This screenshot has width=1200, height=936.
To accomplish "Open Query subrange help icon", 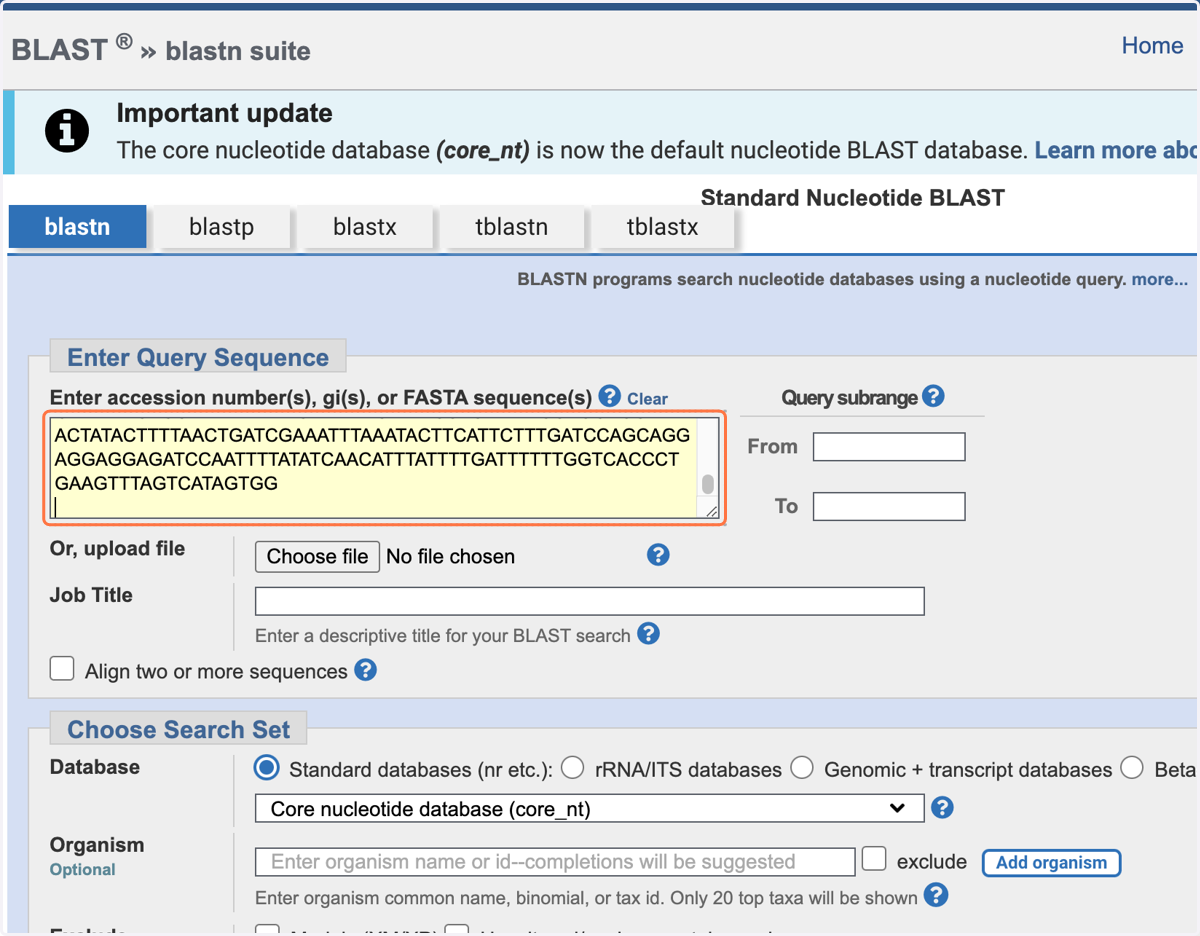I will tap(933, 396).
